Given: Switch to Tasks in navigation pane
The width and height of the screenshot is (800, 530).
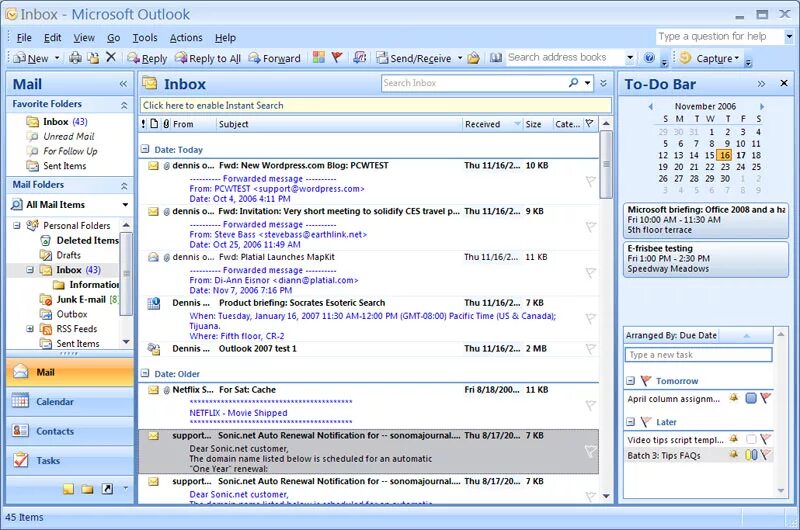Looking at the screenshot, I should 70,461.
